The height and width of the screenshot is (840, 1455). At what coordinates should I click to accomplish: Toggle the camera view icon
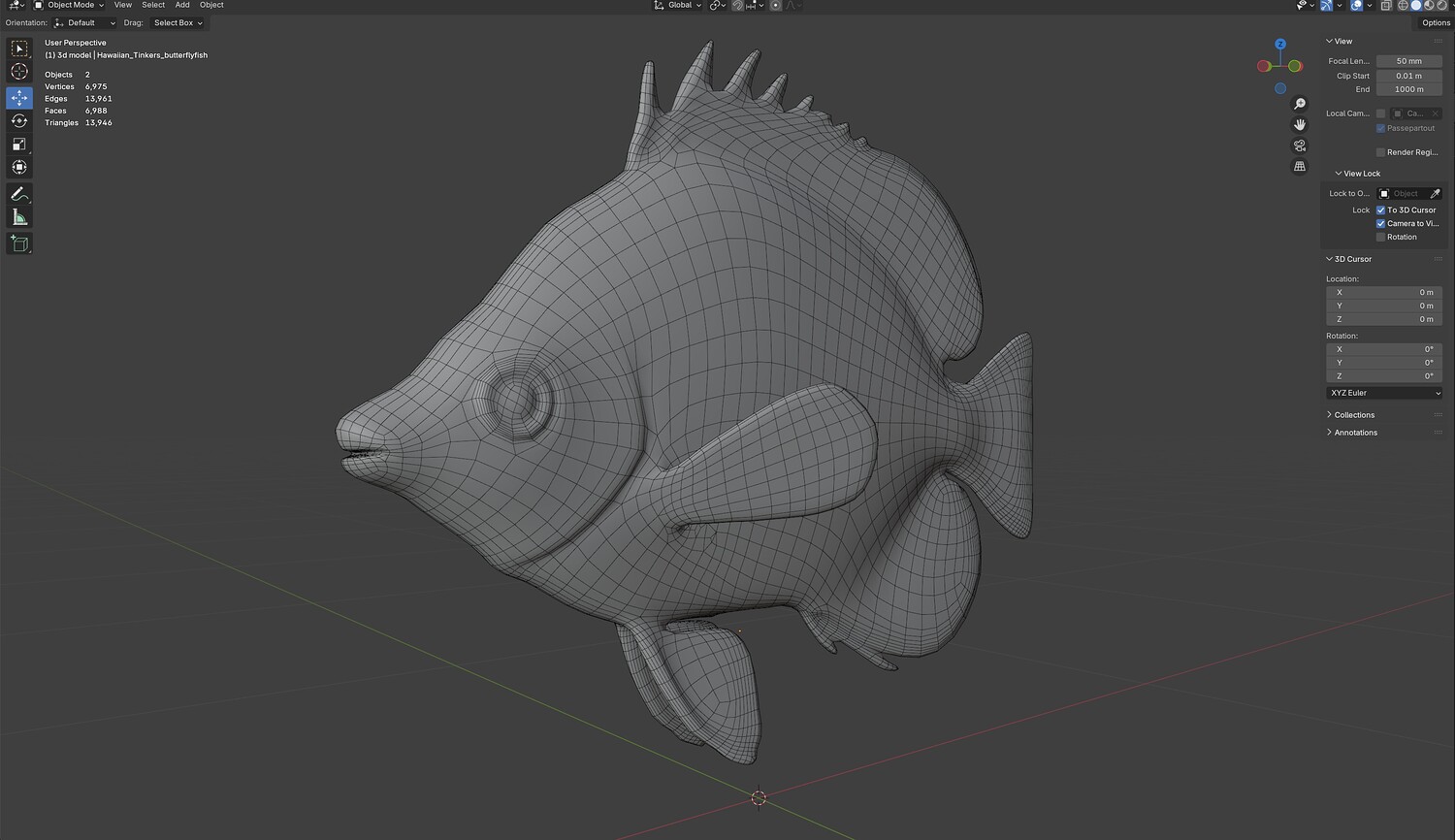coord(1300,145)
